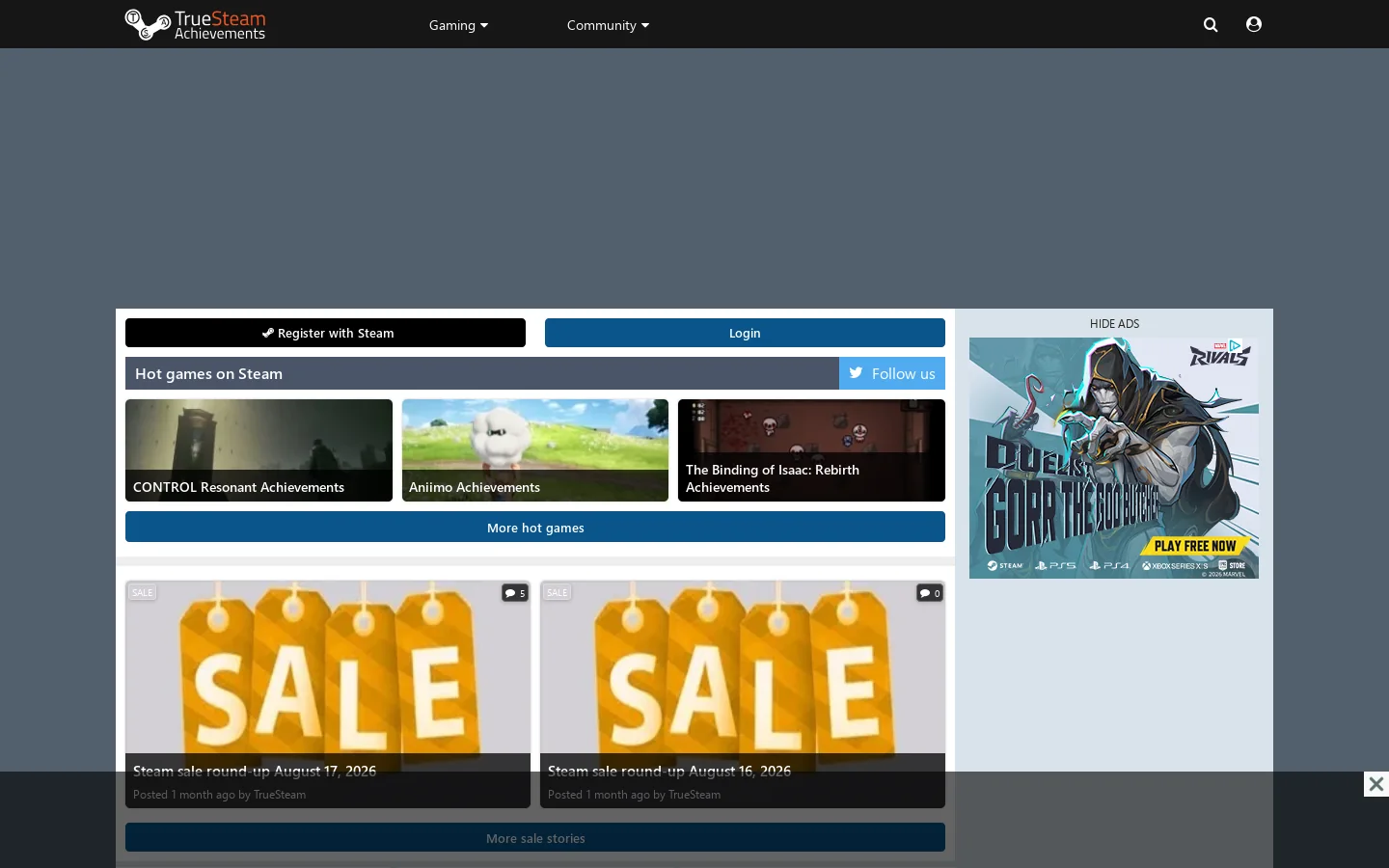Open The Binding of Isaac: Rebirth card
This screenshot has width=1389, height=868.
click(811, 450)
